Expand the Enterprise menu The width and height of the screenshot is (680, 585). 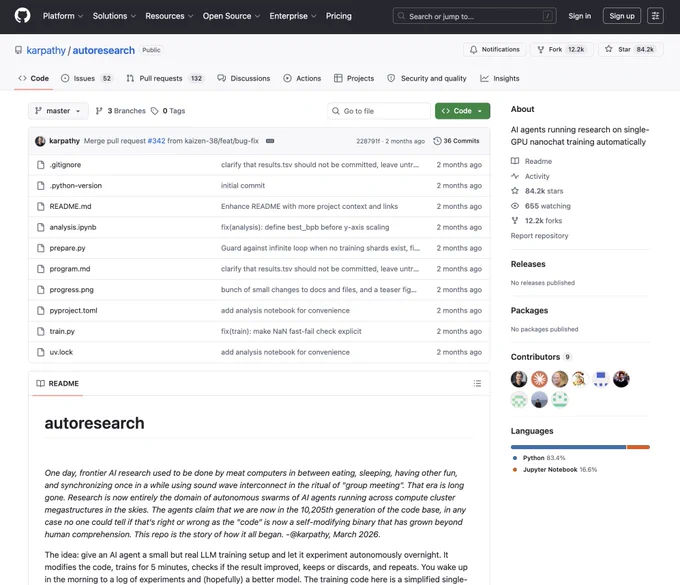coord(293,16)
